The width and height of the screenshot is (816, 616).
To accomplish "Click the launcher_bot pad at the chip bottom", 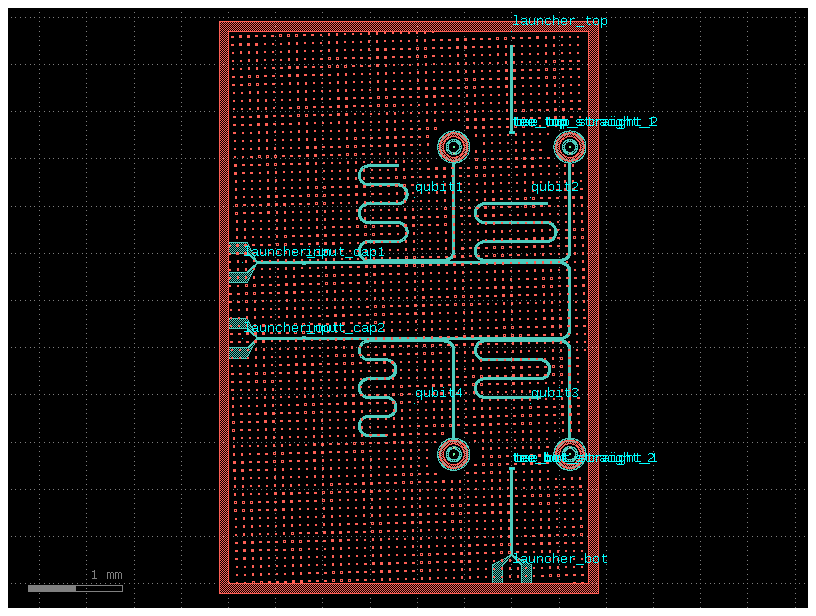I will point(511,570).
